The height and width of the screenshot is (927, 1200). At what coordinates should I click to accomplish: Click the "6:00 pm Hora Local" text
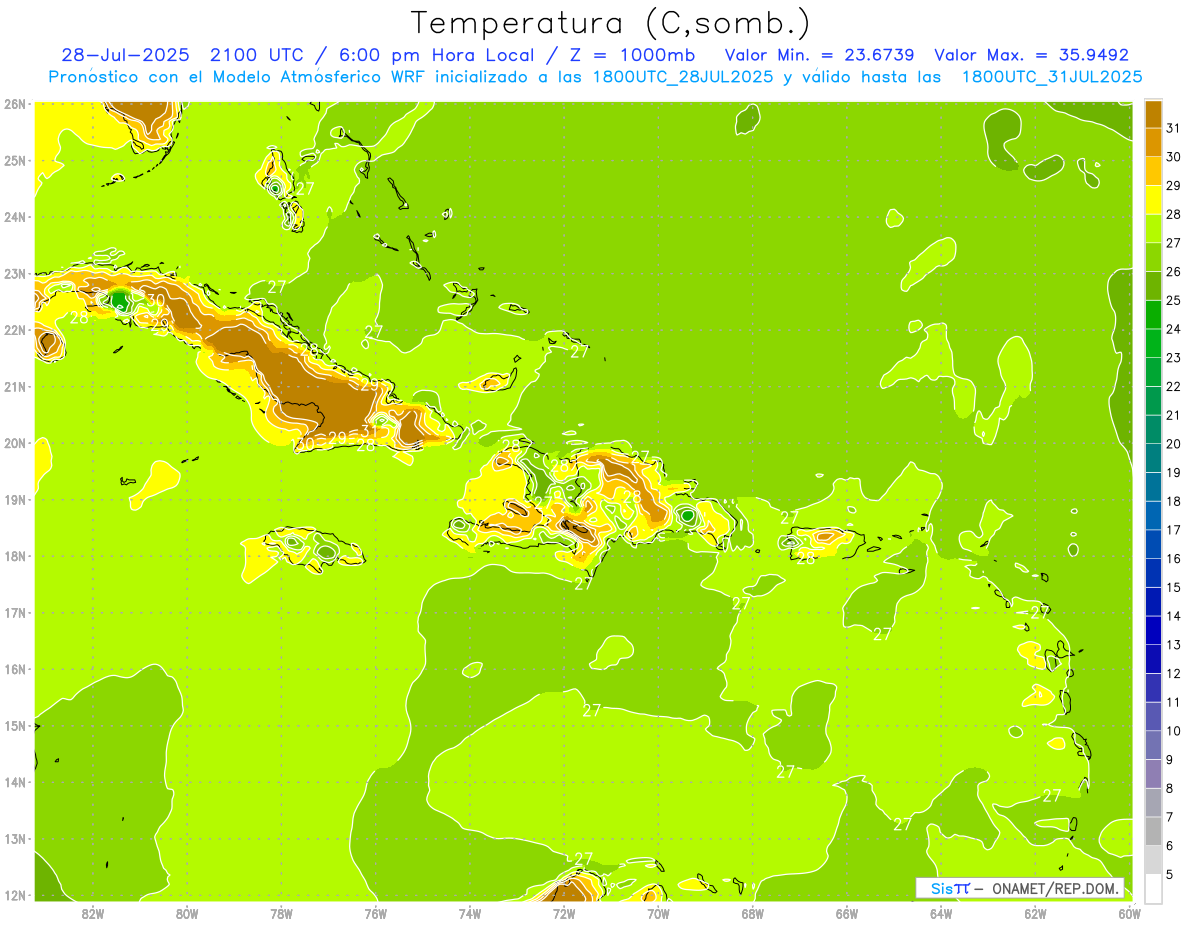click(x=436, y=55)
